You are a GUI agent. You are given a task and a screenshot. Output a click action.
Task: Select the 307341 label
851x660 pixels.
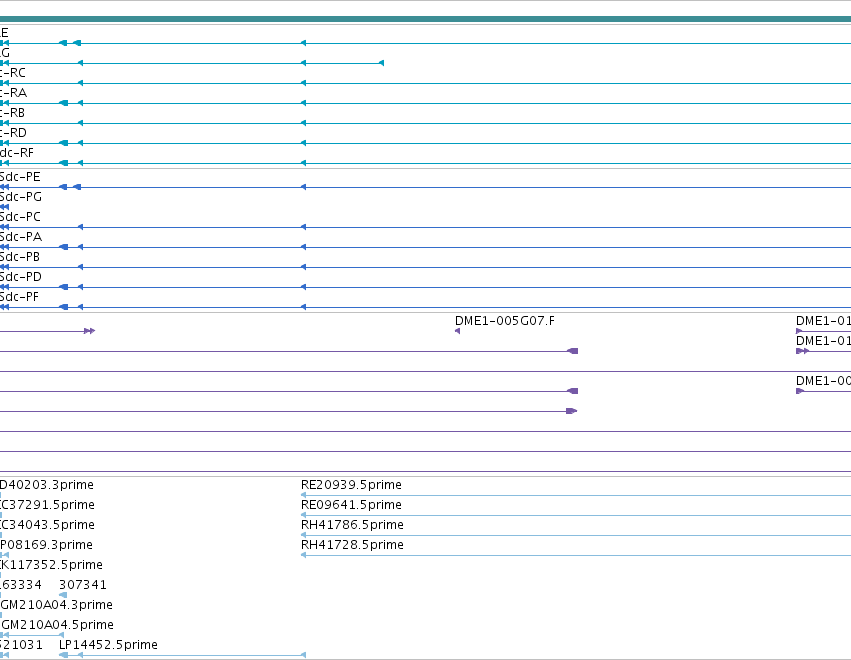[x=82, y=585]
